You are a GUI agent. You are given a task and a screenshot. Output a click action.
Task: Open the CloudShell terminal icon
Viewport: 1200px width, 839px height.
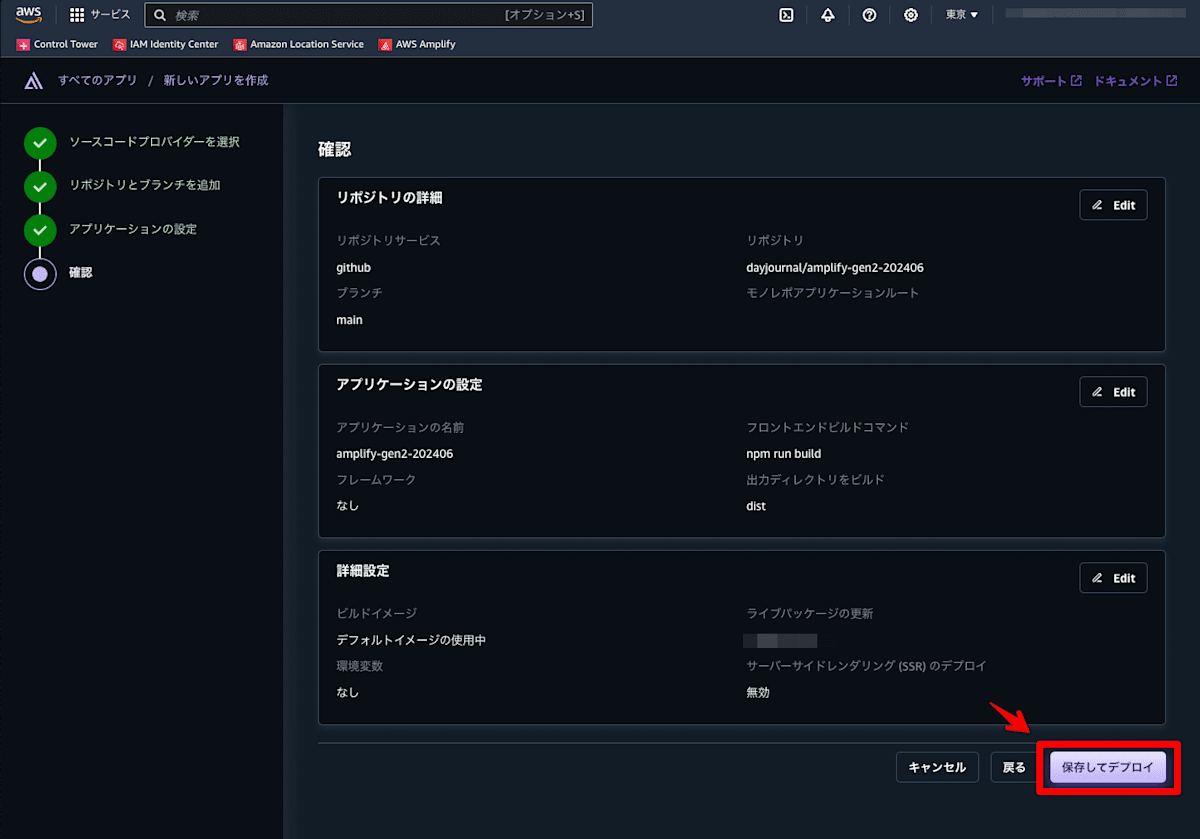tap(786, 15)
